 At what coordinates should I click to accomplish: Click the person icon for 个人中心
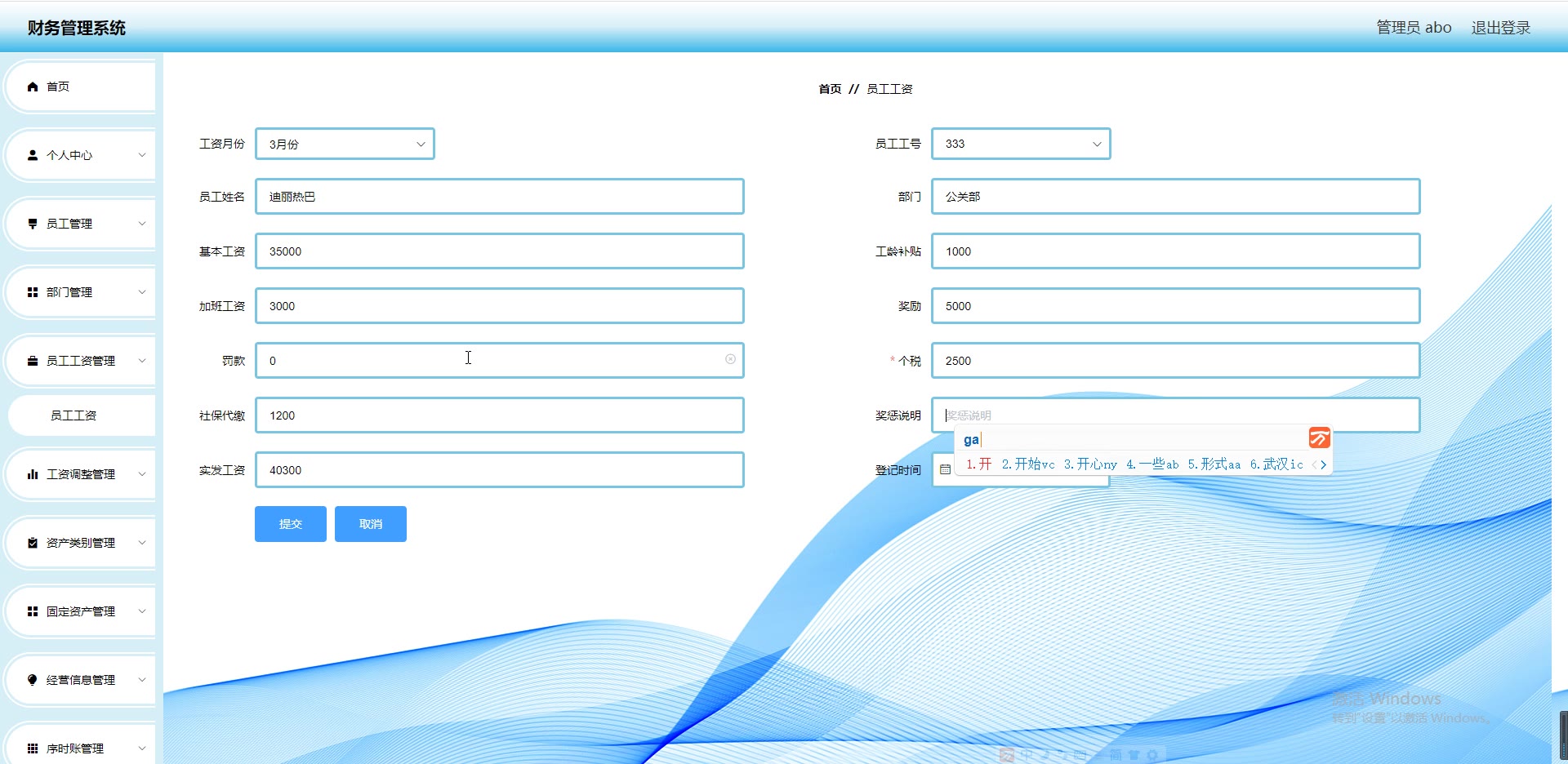tap(33, 155)
